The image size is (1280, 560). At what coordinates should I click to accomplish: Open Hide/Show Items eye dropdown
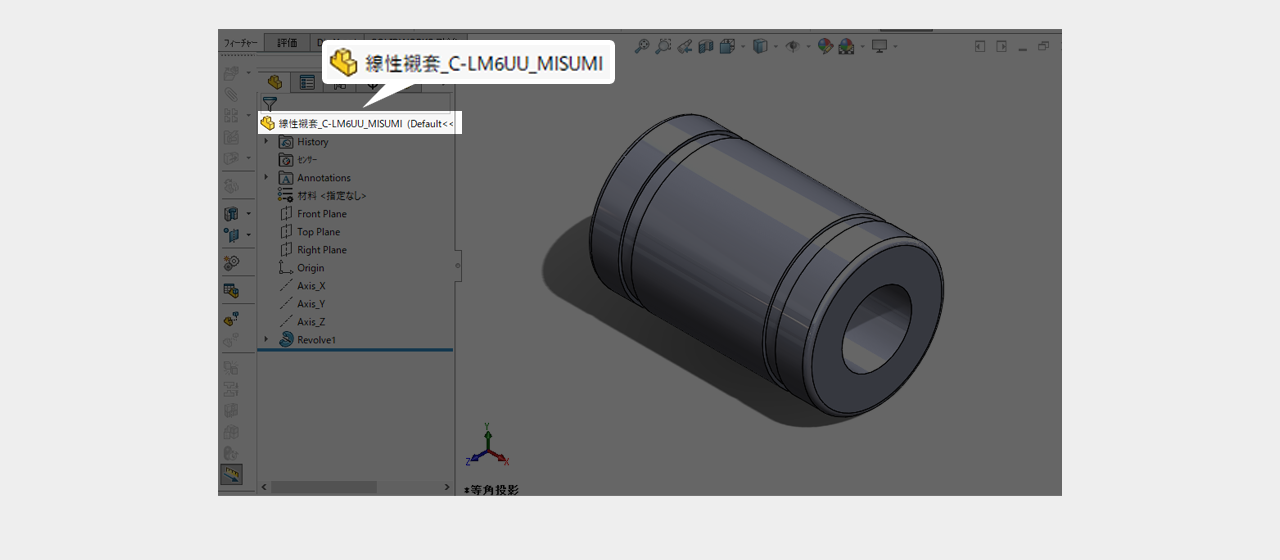pyautogui.click(x=808, y=46)
